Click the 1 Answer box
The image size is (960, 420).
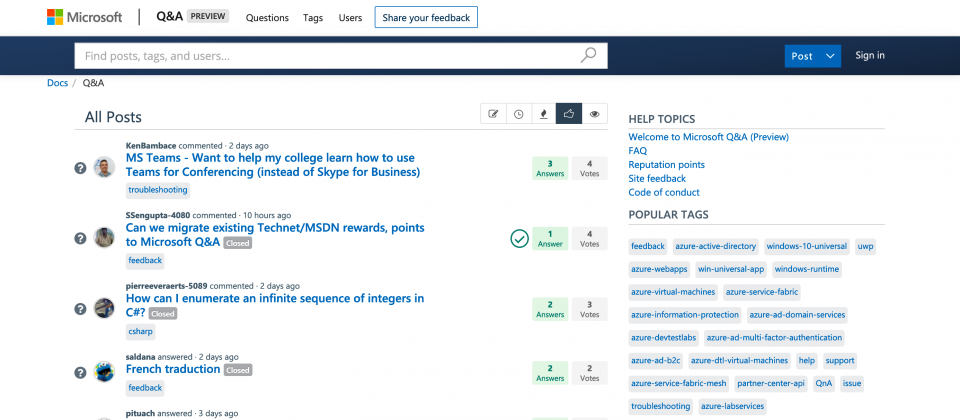[550, 238]
